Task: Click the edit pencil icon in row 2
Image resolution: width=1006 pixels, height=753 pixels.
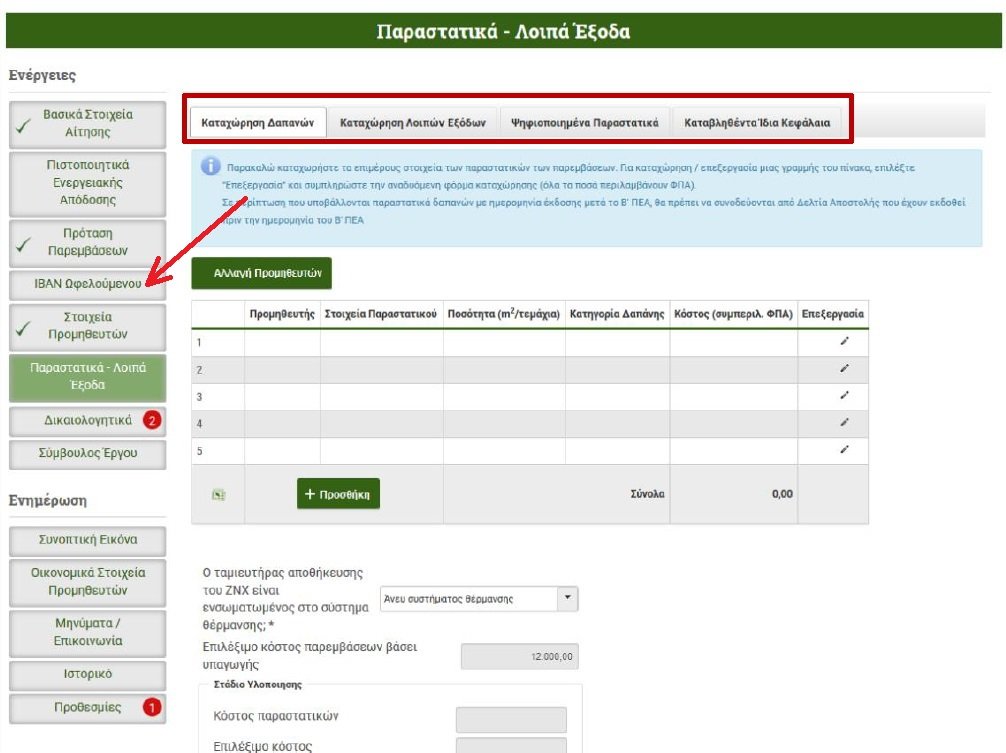Action: (844, 369)
